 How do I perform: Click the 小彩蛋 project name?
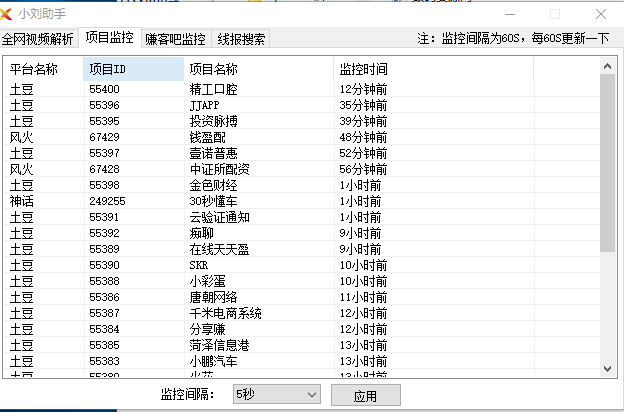207,281
